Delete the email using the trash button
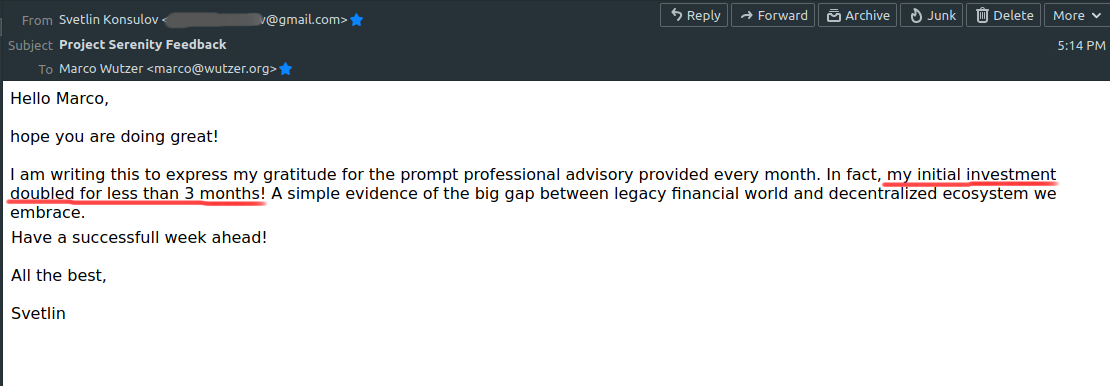The width and height of the screenshot is (1110, 386). [x=1005, y=15]
